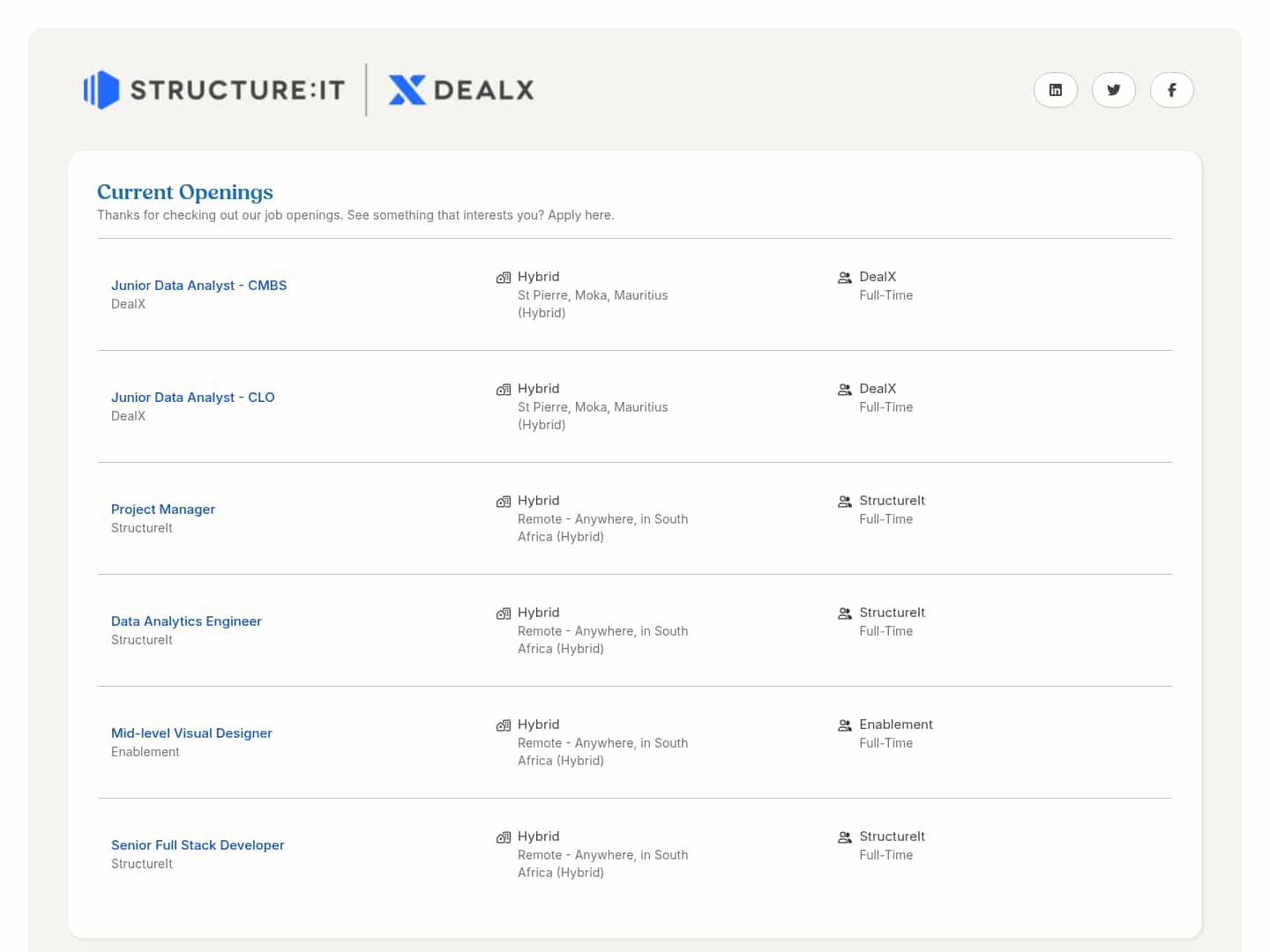
Task: Click the DealX logo
Action: (x=461, y=90)
